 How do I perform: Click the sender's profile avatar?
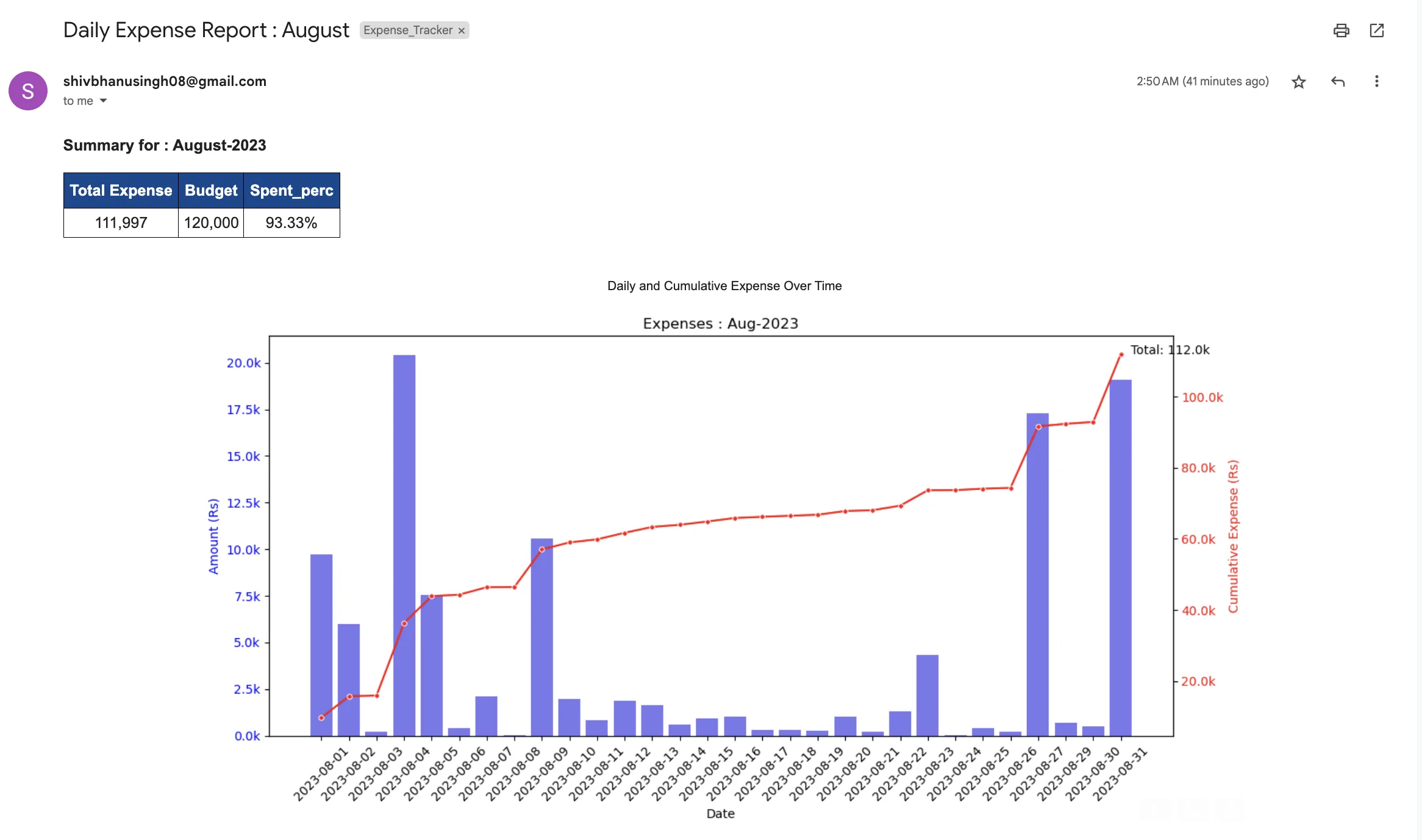pos(28,90)
